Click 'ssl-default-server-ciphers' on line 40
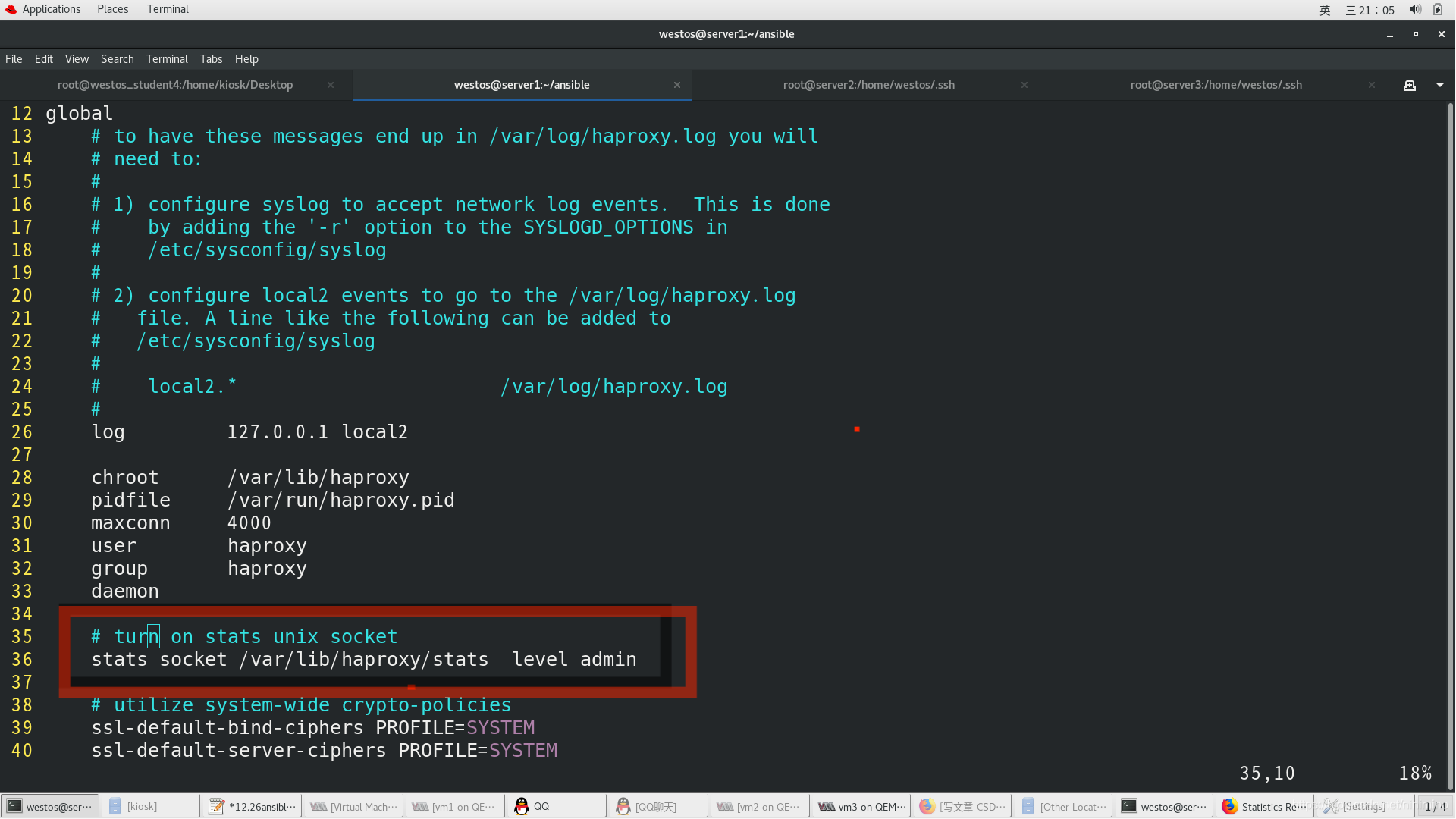This screenshot has width=1456, height=819. pos(238,751)
